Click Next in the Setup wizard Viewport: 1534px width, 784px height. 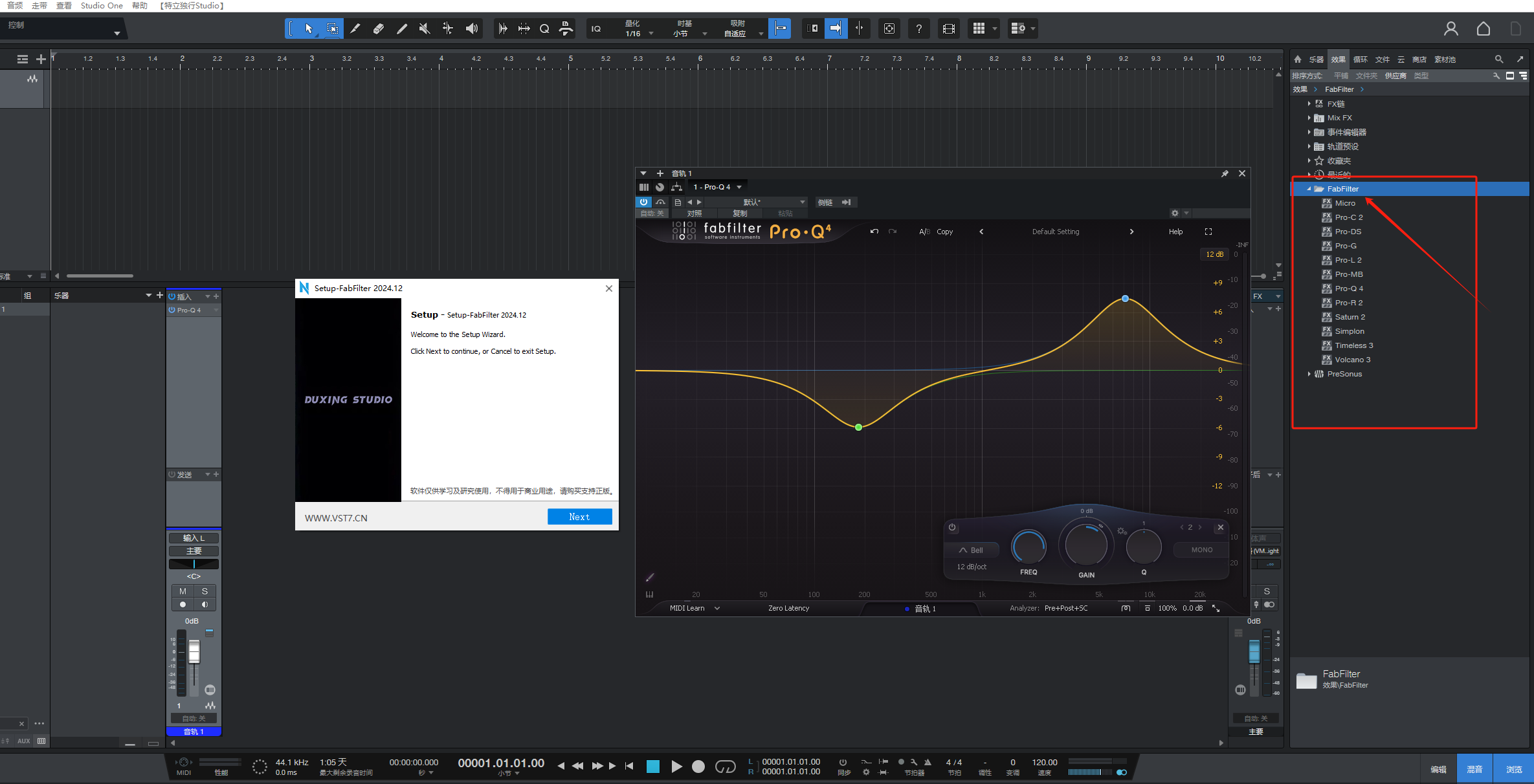coord(579,517)
